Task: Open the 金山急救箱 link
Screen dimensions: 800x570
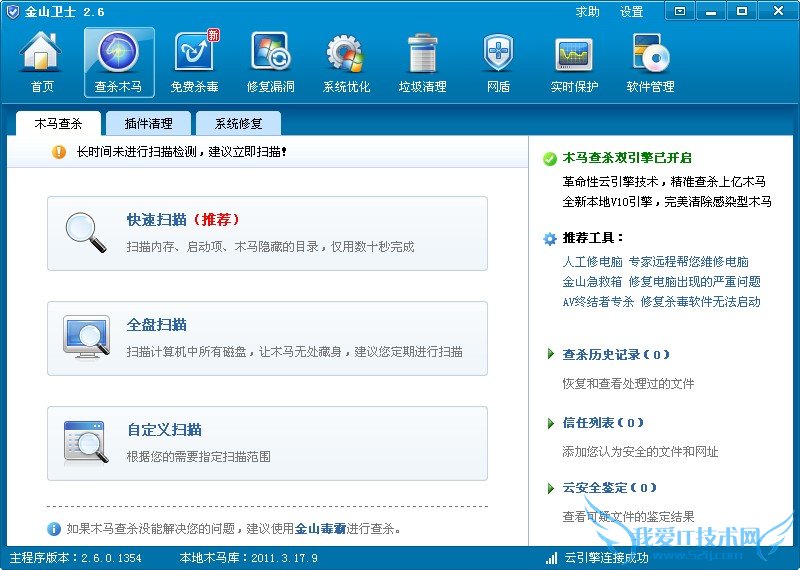Action: [x=592, y=282]
